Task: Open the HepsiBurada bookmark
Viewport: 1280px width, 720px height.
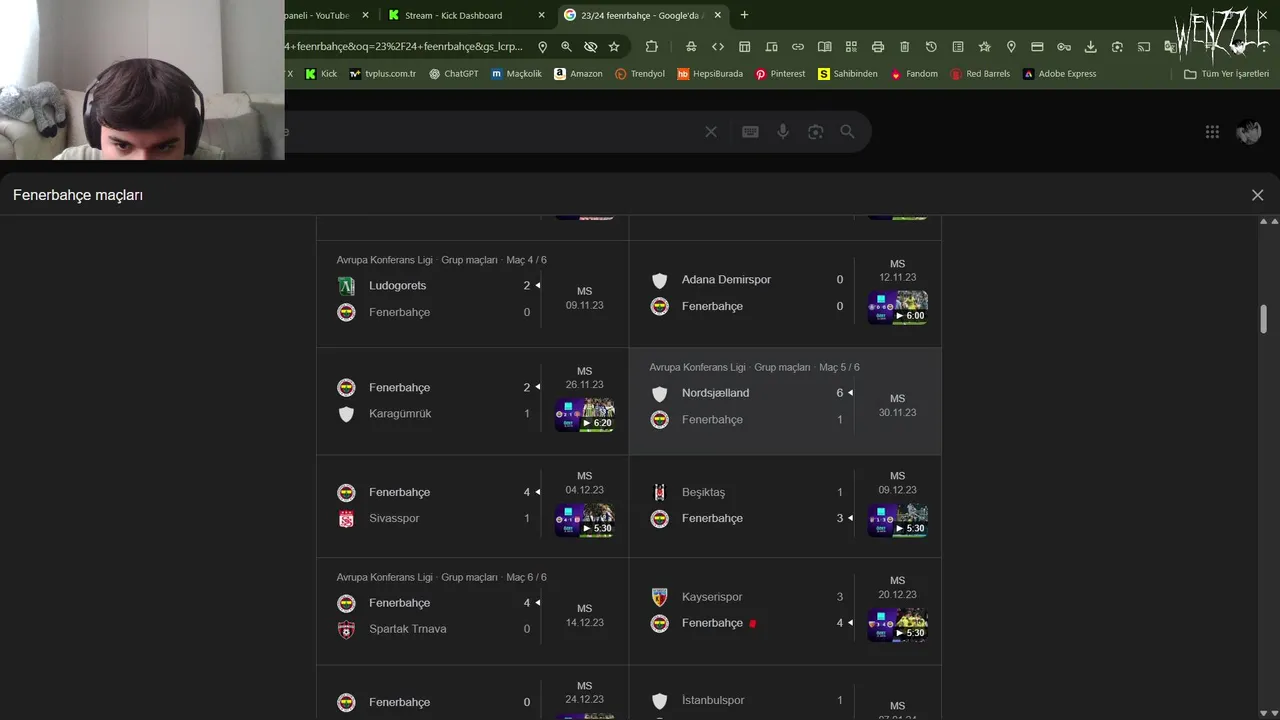Action: [x=710, y=74]
